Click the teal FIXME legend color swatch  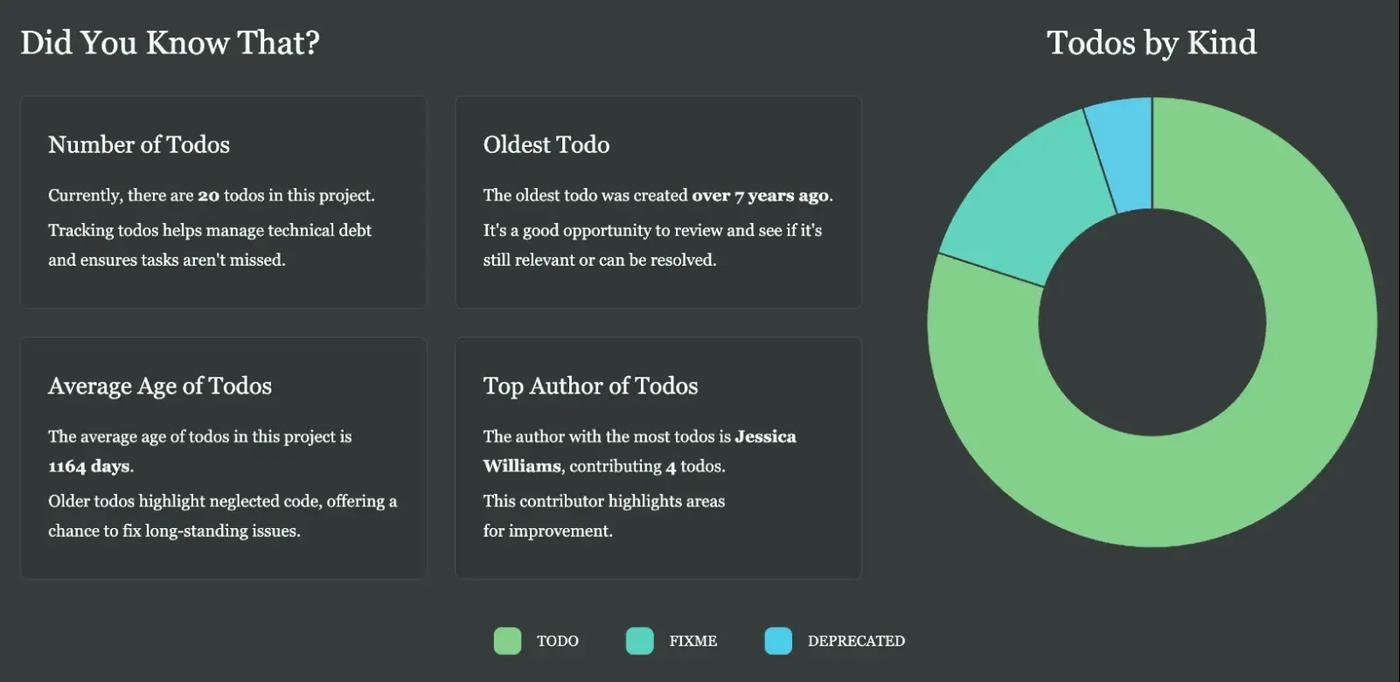pos(639,641)
